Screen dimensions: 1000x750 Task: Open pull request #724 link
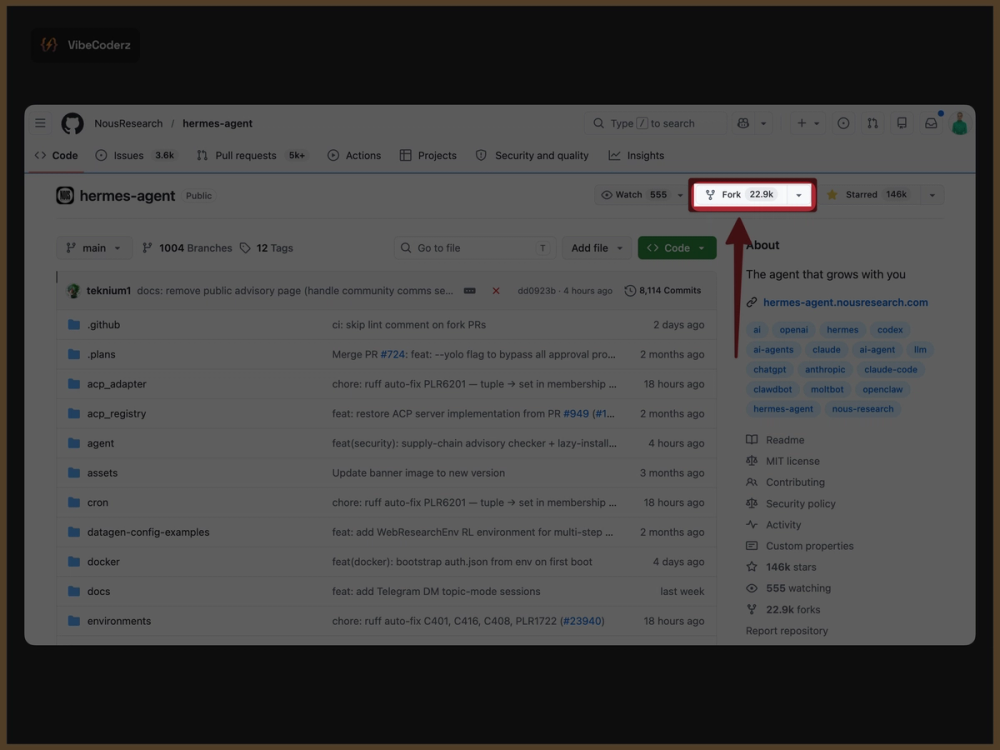(x=392, y=355)
